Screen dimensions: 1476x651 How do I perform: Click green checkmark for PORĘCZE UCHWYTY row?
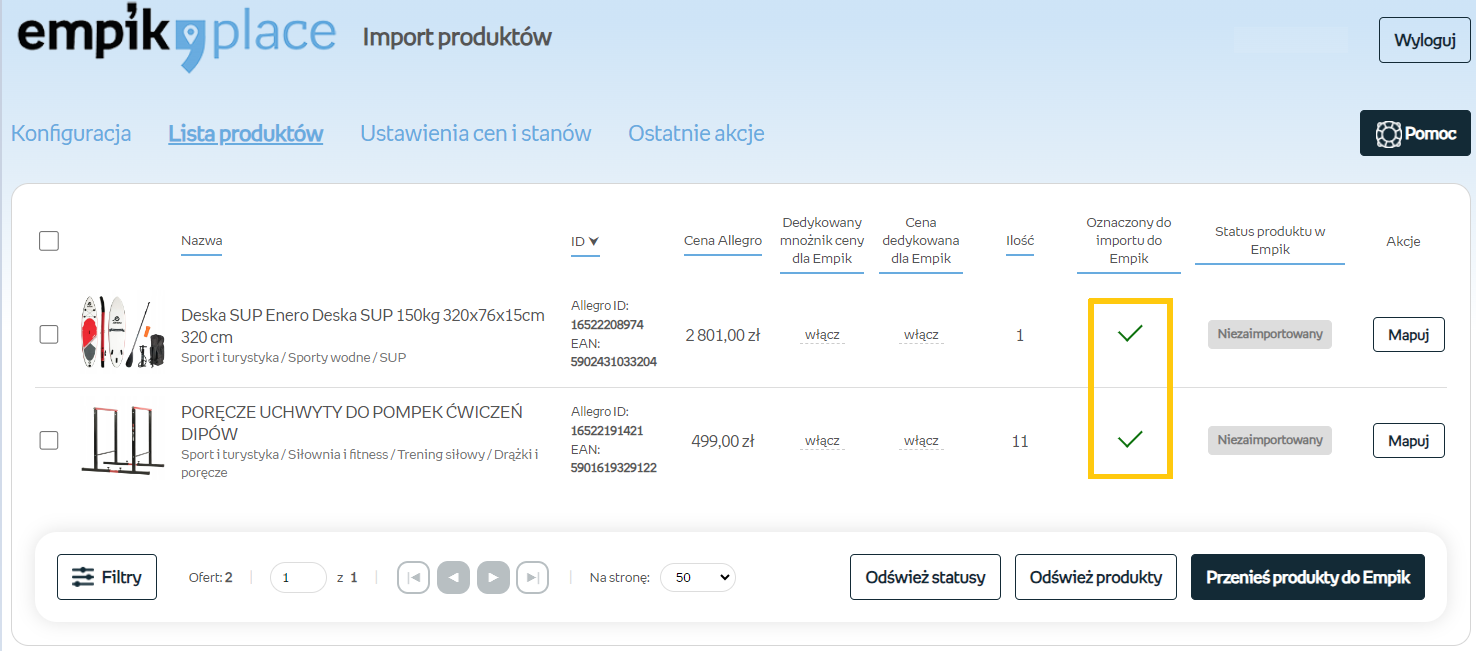click(x=1130, y=439)
